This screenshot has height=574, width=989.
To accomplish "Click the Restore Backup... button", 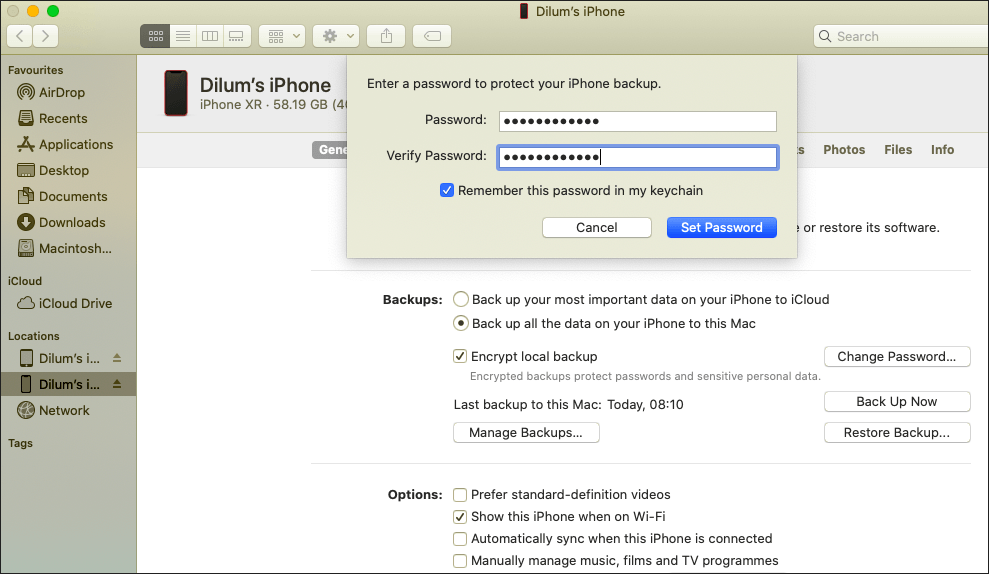I will click(x=897, y=433).
